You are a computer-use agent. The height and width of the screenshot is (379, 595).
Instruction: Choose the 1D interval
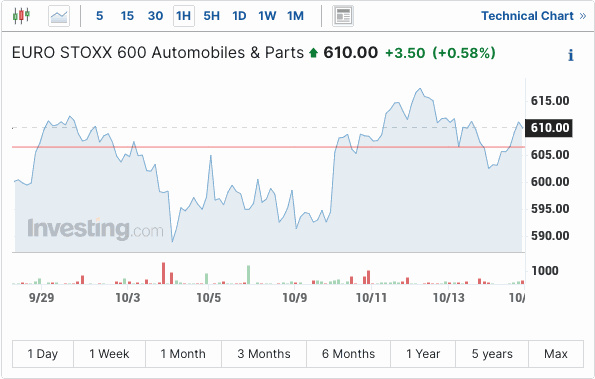[239, 16]
